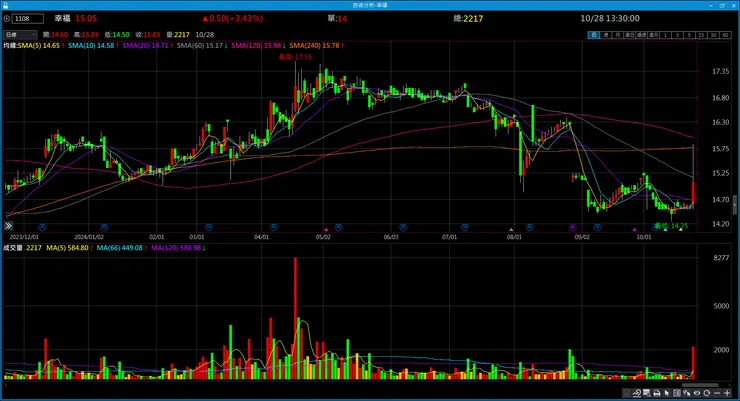Click the volume MA(5) 584.80 label
This screenshot has height=401, width=740.
tap(69, 248)
